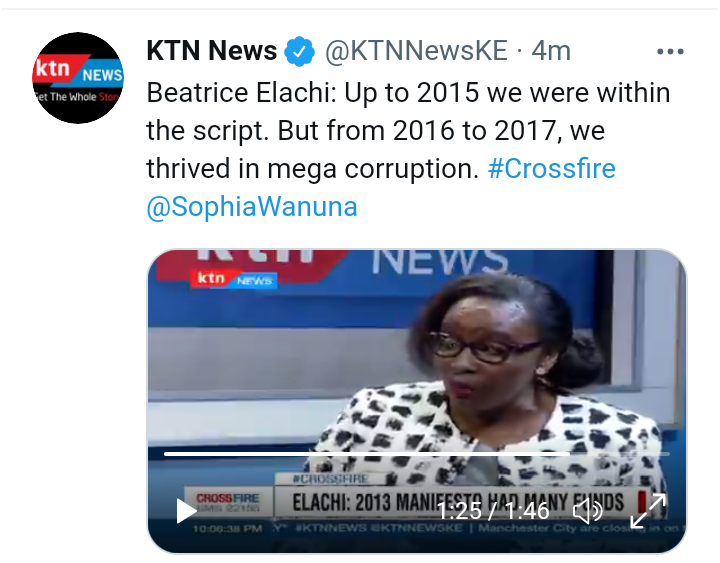This screenshot has width=720, height=563.
Task: Click the tweet text about mega corruption
Action: pyautogui.click(x=408, y=130)
